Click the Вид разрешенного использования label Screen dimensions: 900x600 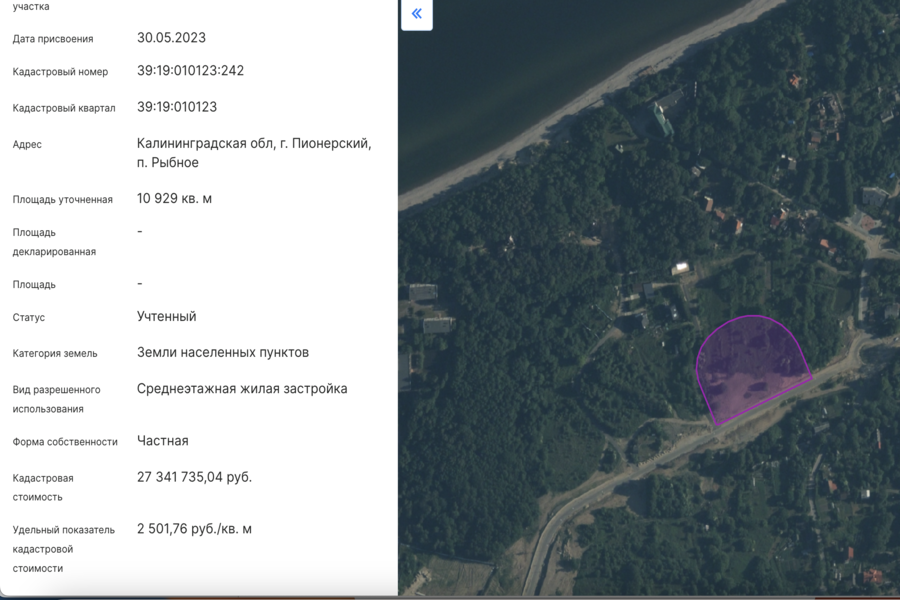(57, 398)
